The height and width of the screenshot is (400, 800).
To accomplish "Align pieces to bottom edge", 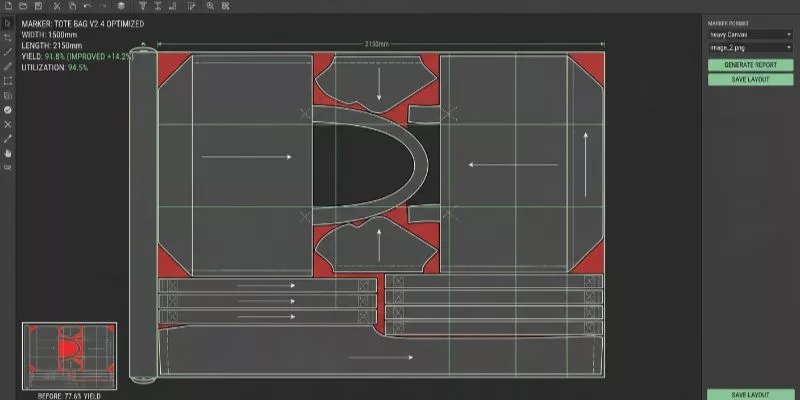I will (173, 6).
